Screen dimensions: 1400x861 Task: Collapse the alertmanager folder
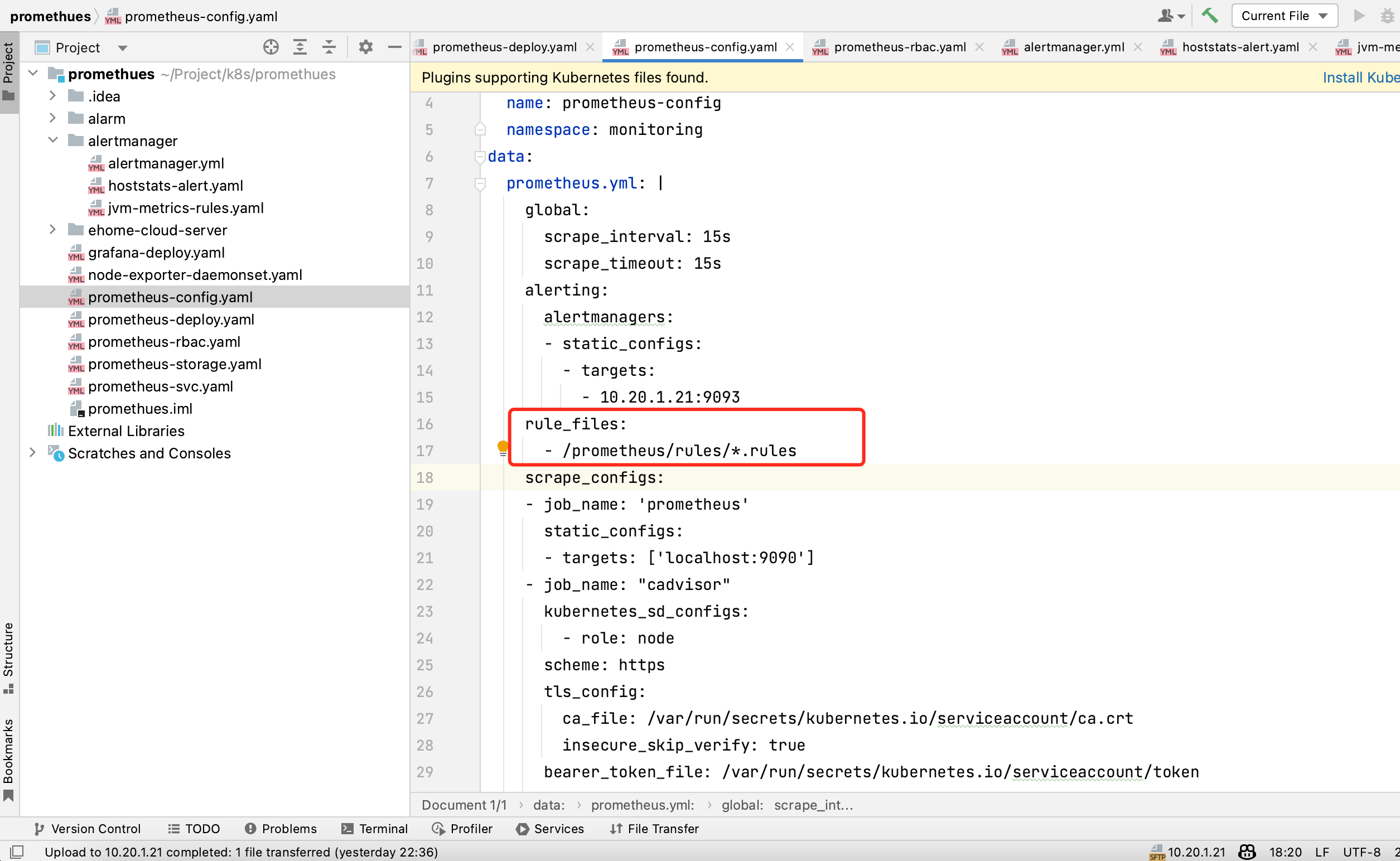click(x=52, y=140)
